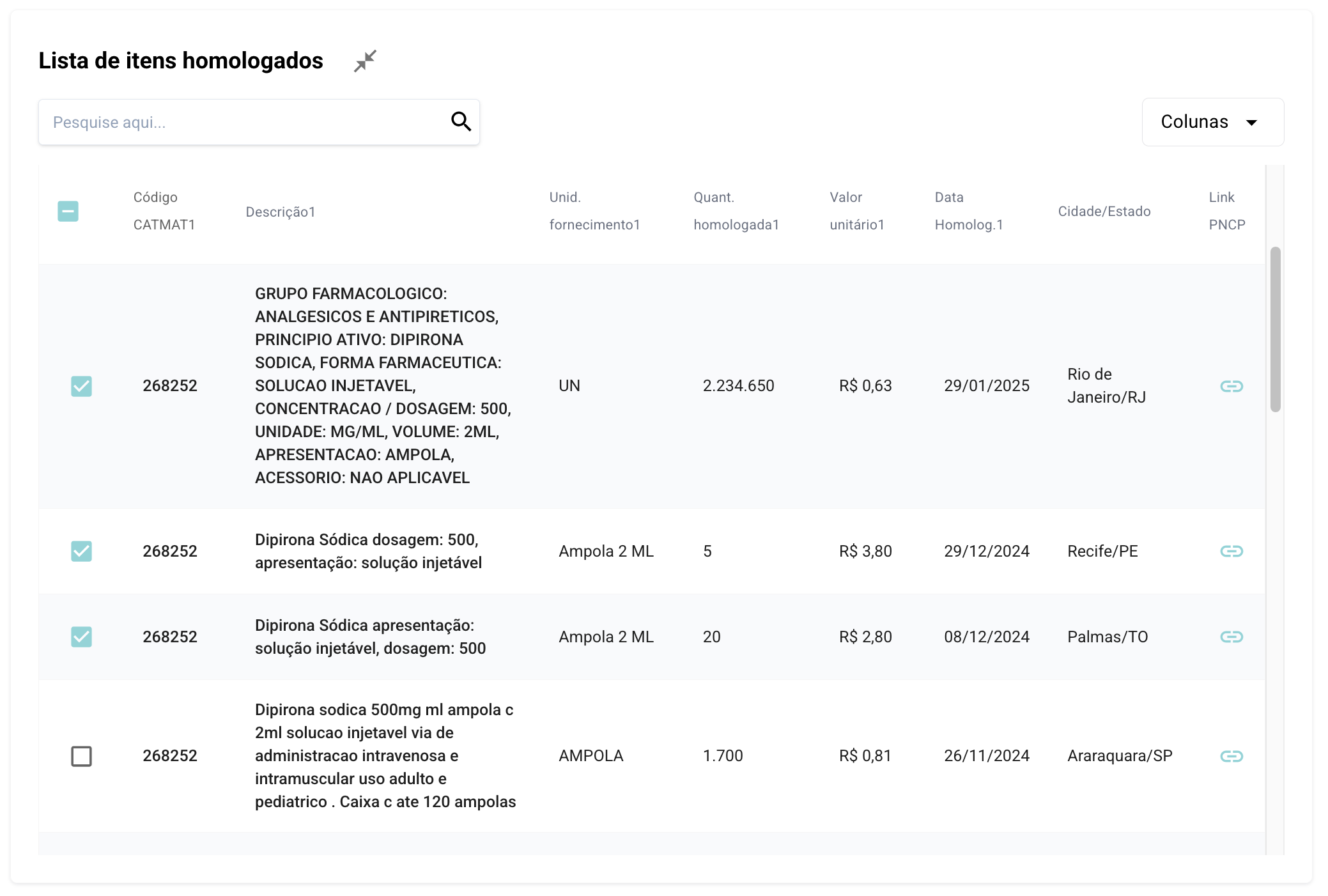Click code 268252 in Palmas/TO row
Viewport: 1328px width, 896px height.
pos(169,637)
